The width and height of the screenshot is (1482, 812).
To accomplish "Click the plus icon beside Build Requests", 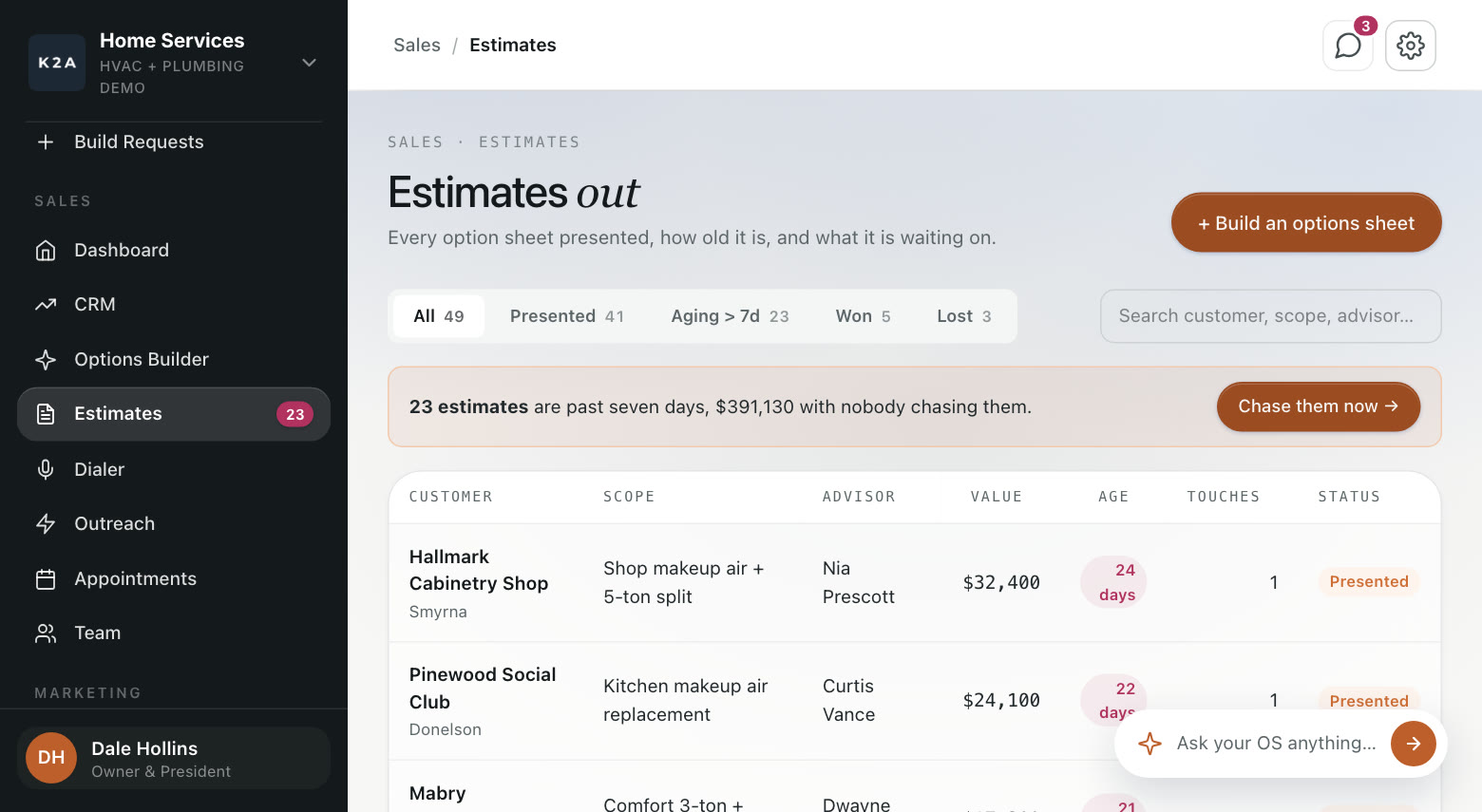I will coord(46,142).
